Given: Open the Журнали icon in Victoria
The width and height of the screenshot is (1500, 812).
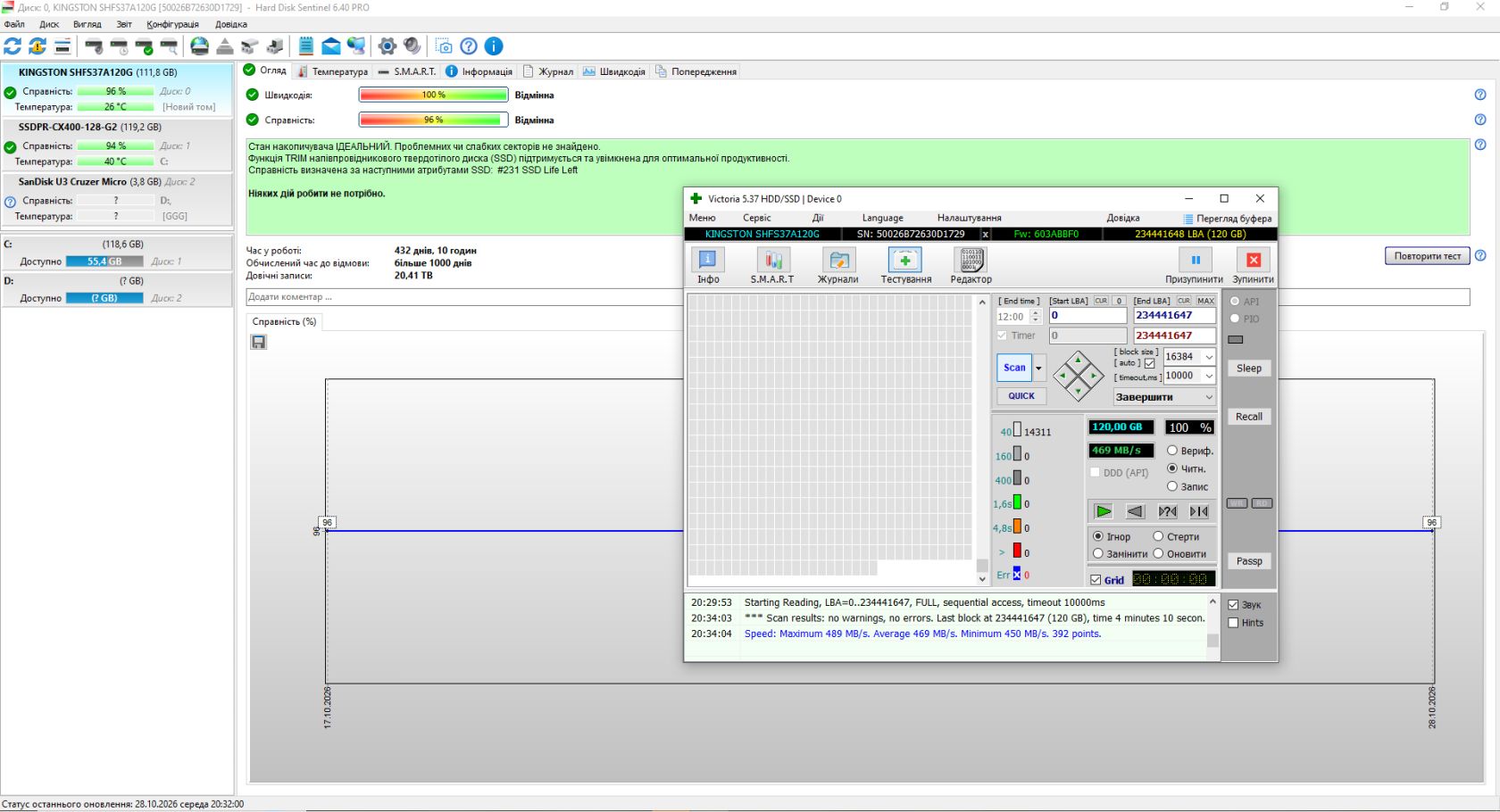Looking at the screenshot, I should coord(837,260).
